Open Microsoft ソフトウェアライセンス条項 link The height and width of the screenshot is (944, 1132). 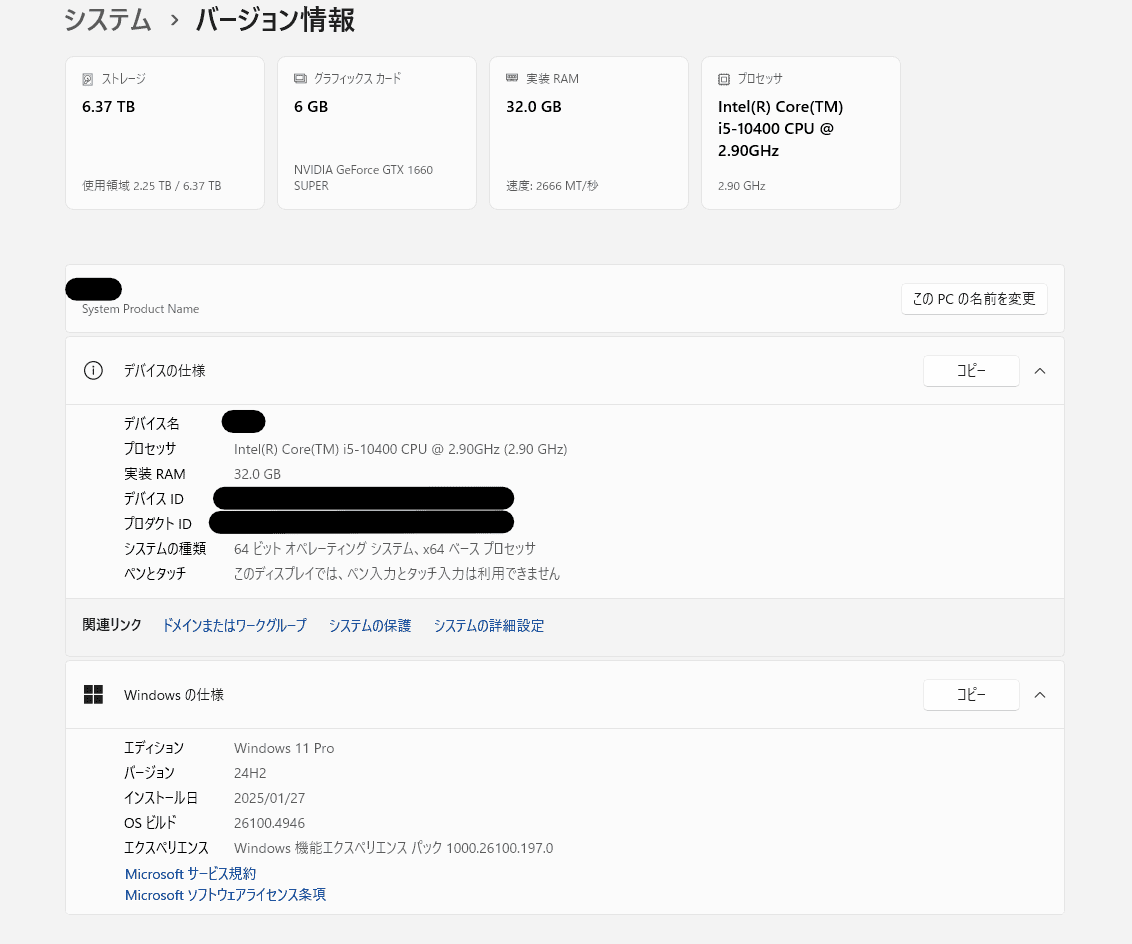tap(225, 895)
